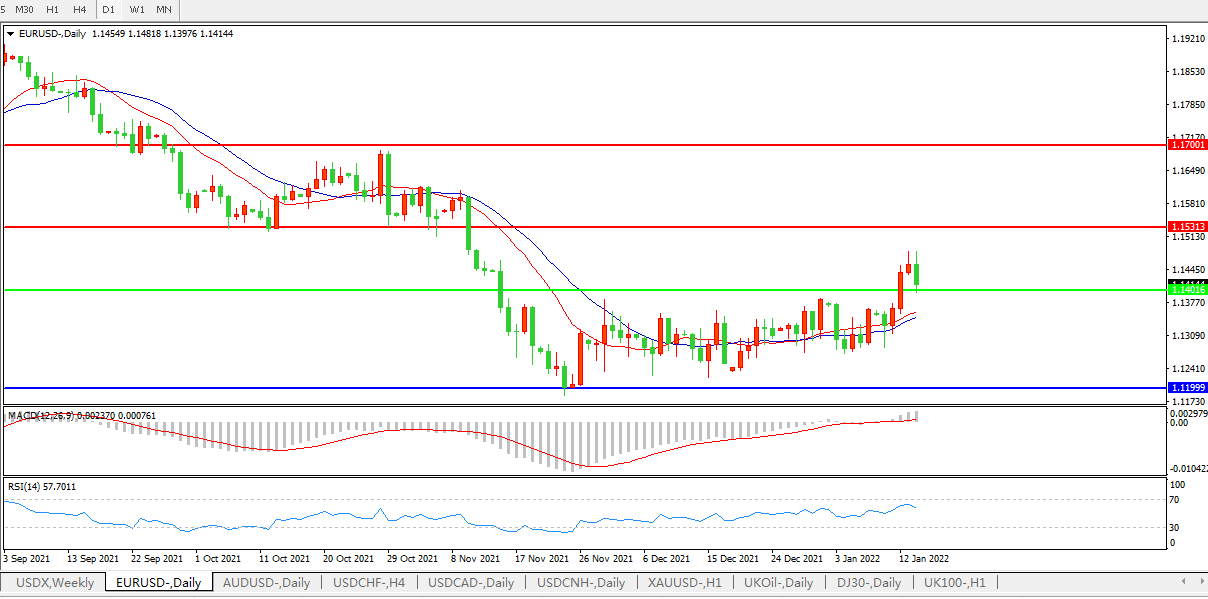Toggle the W1 weekly timeframe
Image resolution: width=1208 pixels, height=599 pixels.
pyautogui.click(x=137, y=9)
